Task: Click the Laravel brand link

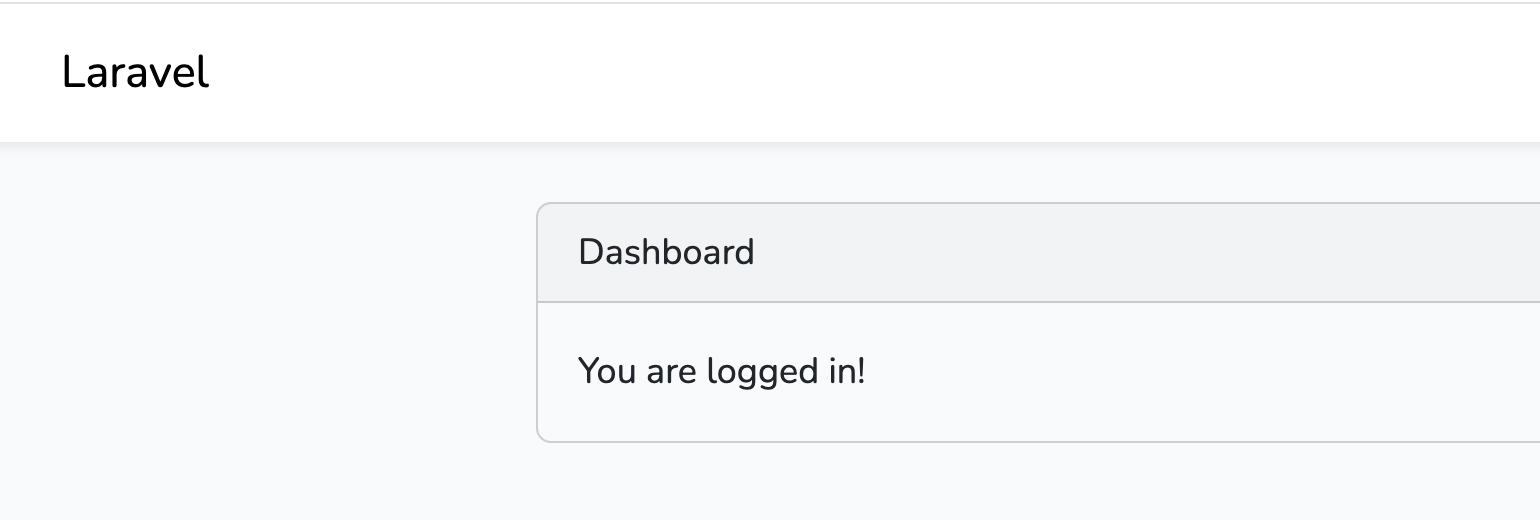Action: (135, 73)
